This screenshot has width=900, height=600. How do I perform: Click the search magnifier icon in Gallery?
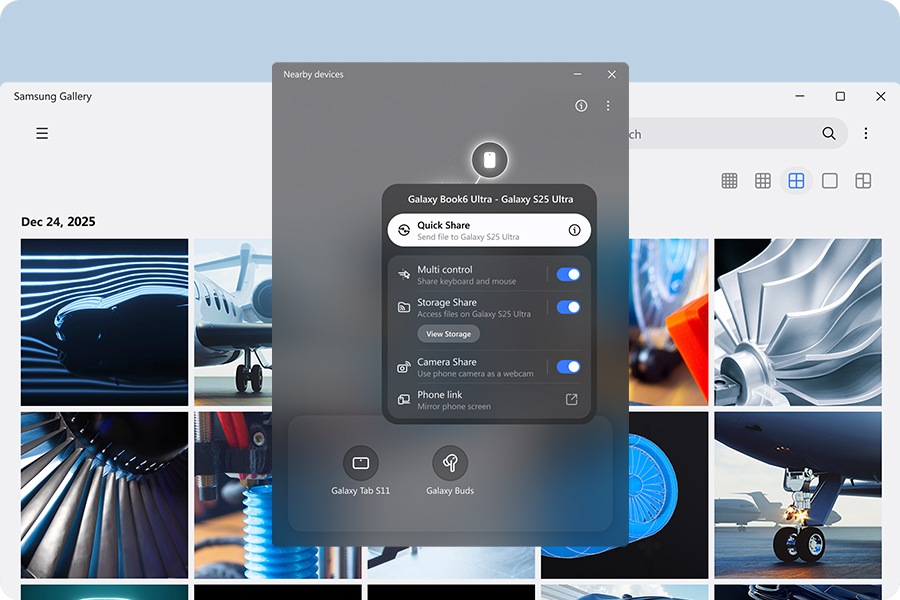(829, 133)
